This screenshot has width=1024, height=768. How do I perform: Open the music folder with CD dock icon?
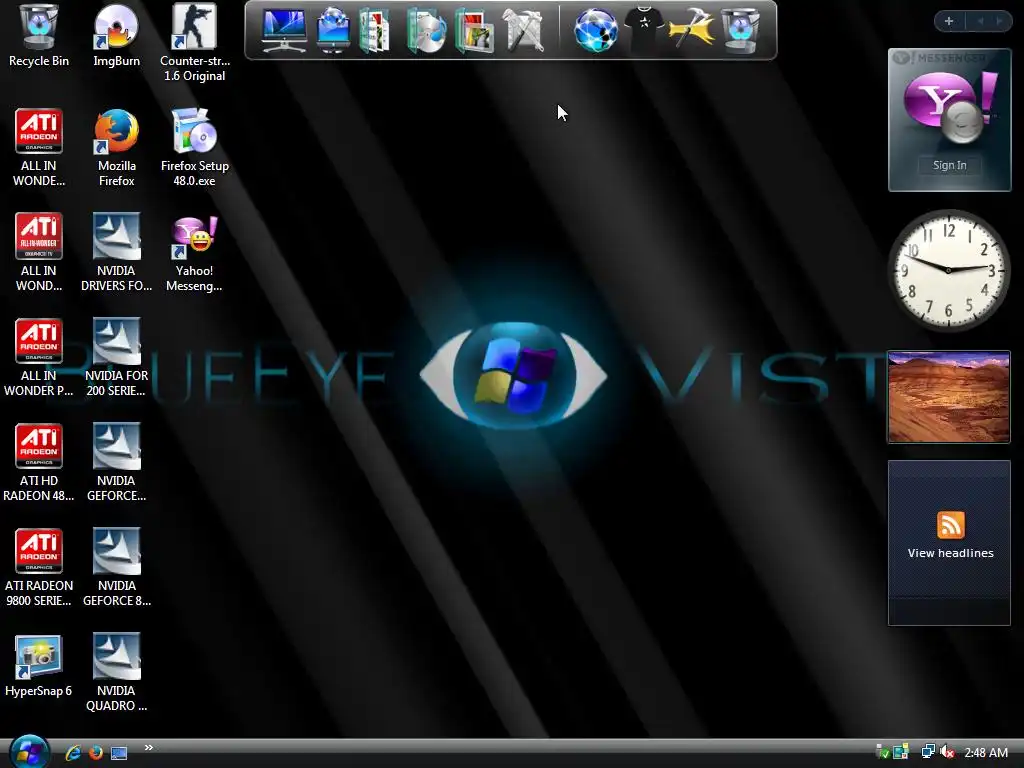click(426, 30)
